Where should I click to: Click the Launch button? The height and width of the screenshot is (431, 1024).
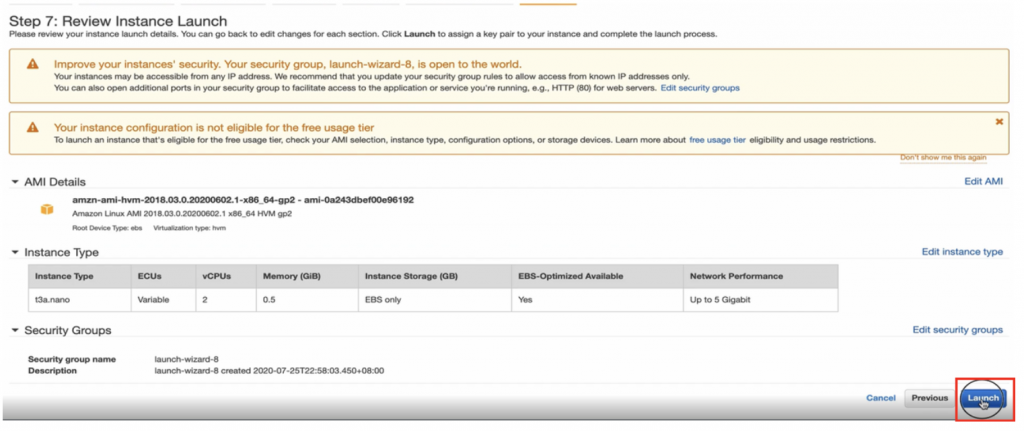tap(983, 398)
